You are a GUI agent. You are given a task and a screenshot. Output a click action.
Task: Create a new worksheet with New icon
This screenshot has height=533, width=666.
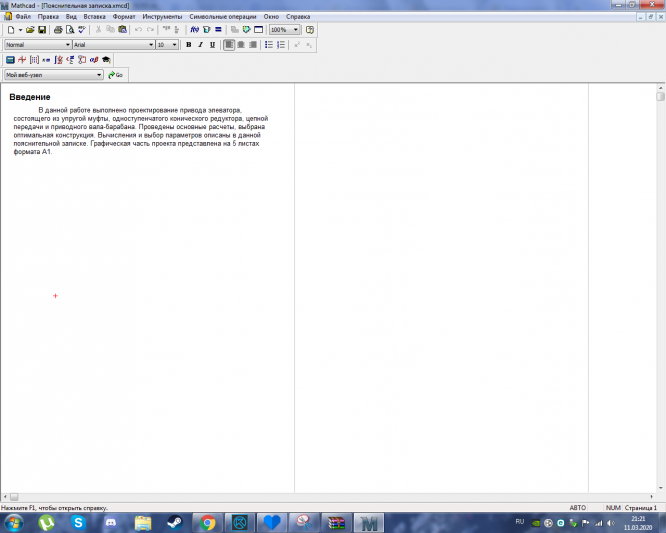click(11, 30)
